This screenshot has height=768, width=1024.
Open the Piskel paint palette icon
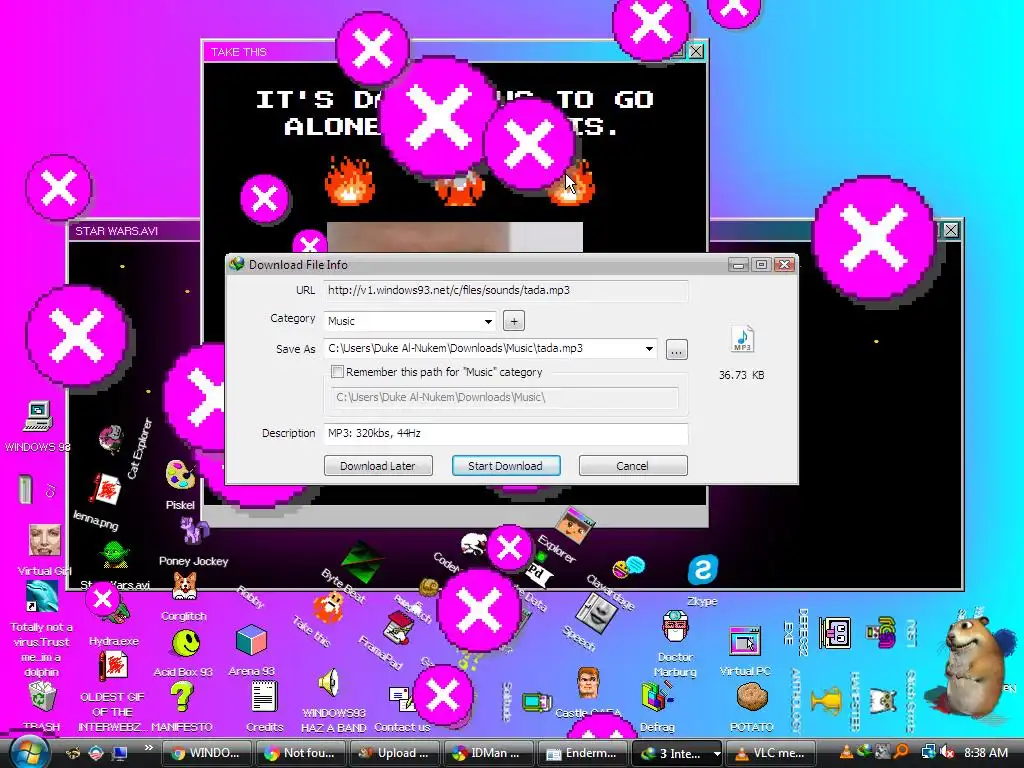tap(180, 475)
